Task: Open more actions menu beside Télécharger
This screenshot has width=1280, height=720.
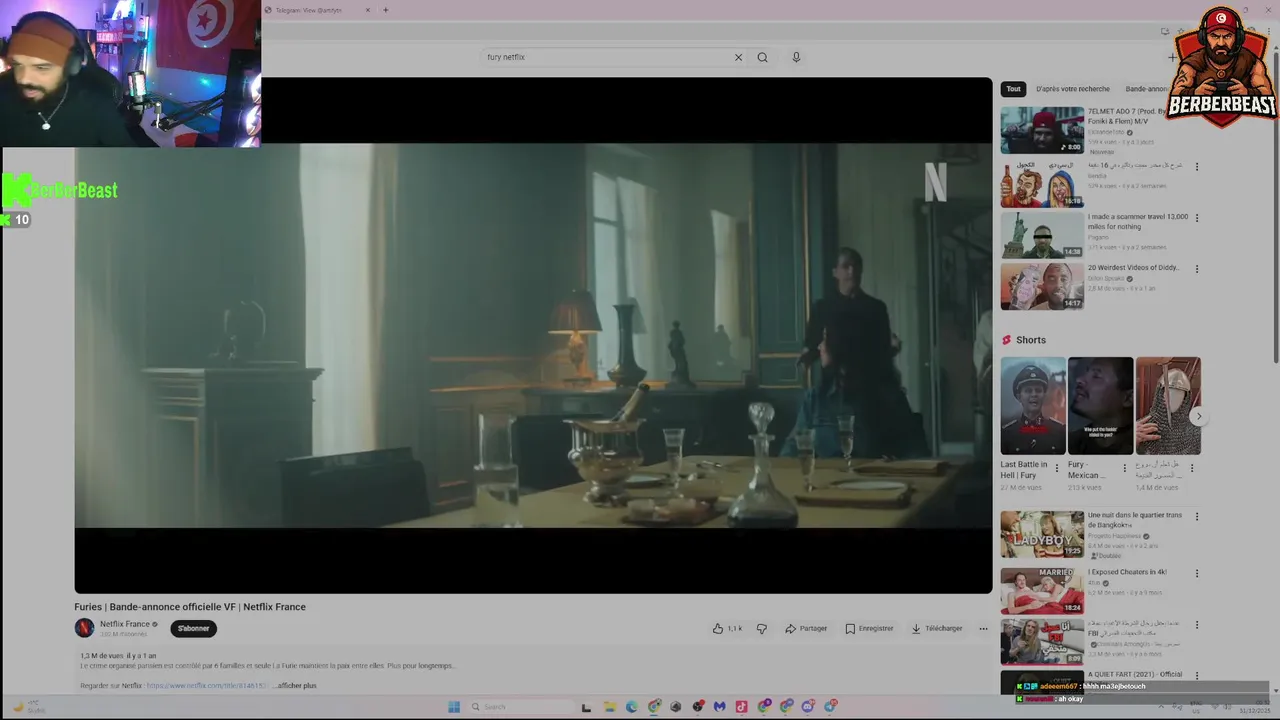Action: (x=983, y=628)
